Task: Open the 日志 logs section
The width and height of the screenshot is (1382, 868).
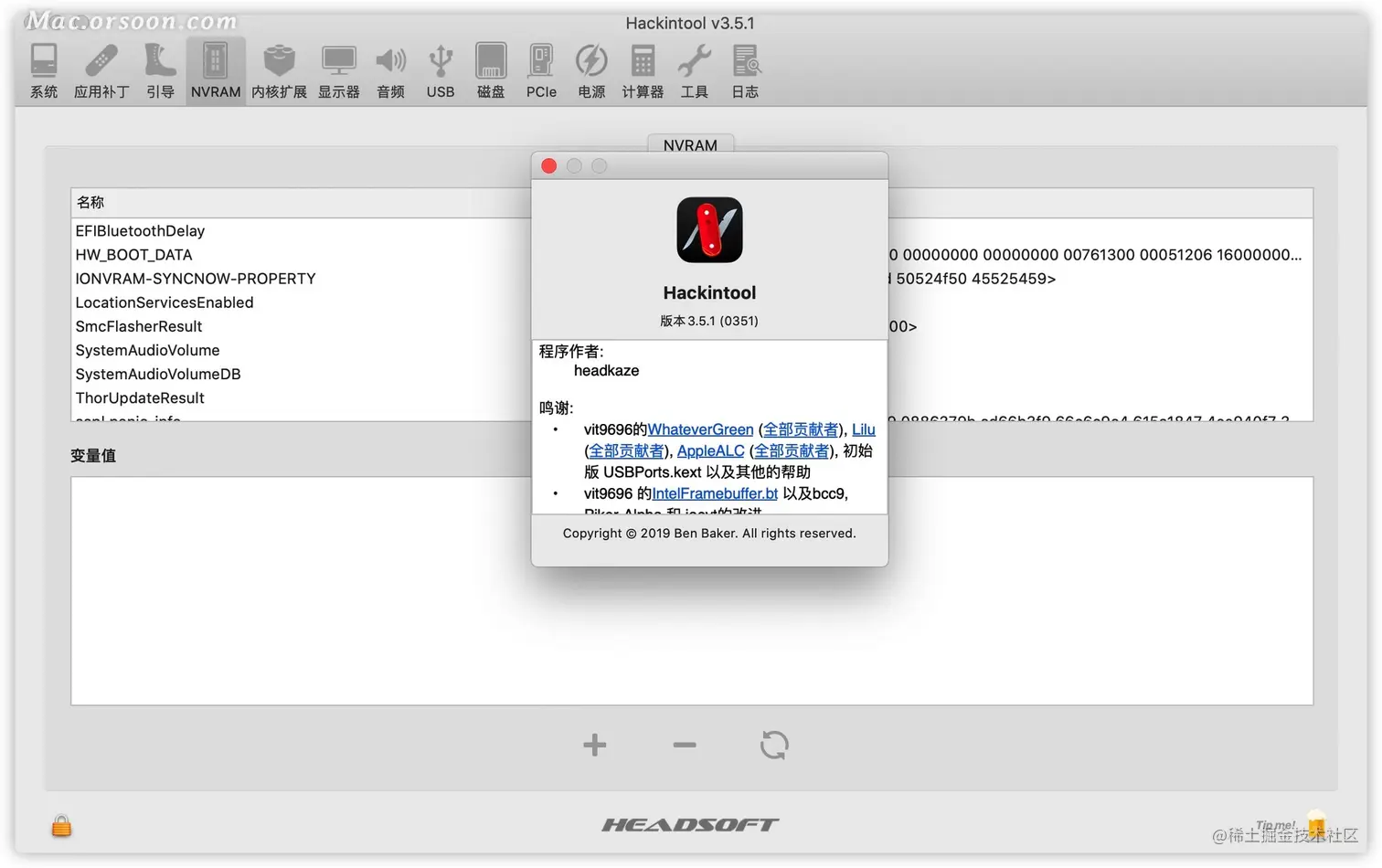Action: click(x=745, y=70)
